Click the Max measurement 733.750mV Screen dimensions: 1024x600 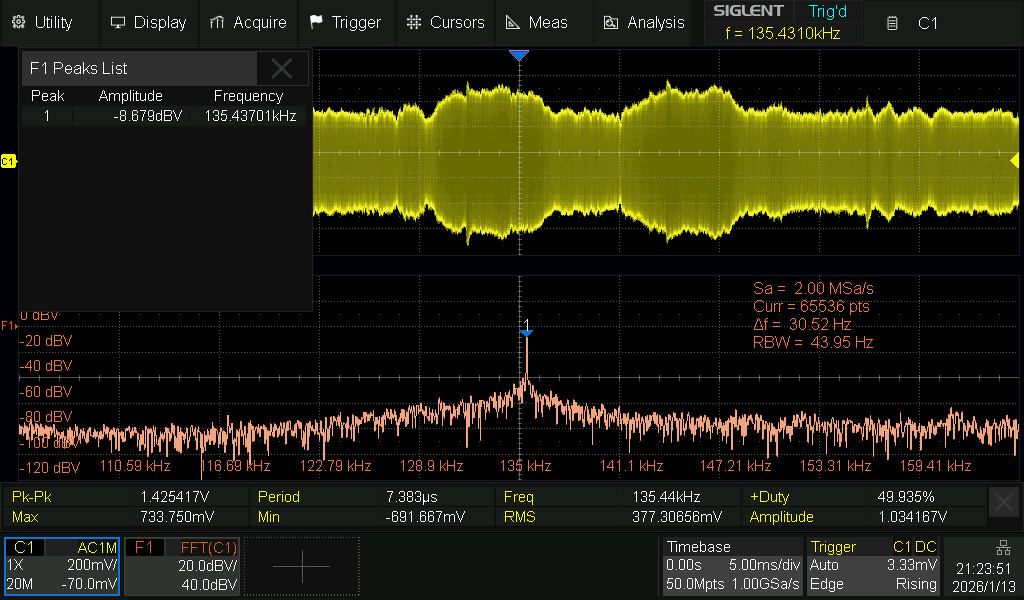tap(177, 517)
